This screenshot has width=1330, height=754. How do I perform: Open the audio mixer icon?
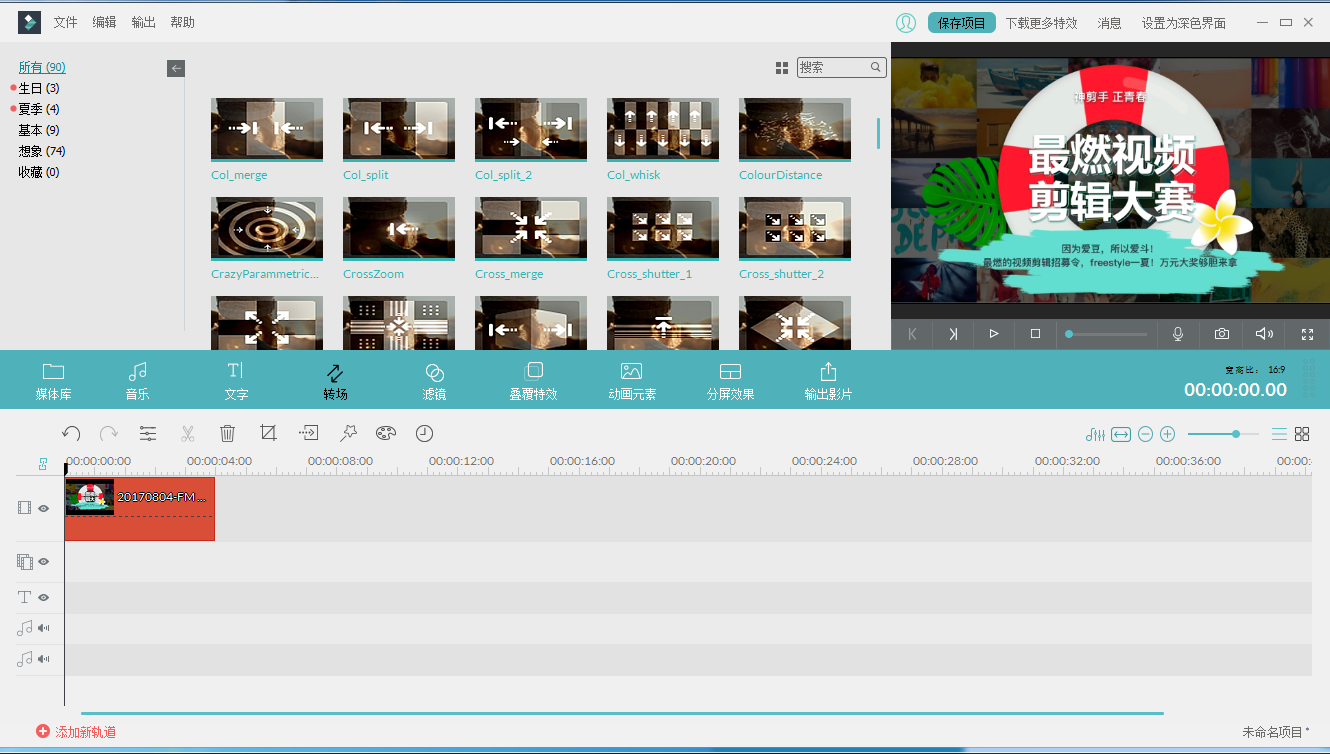(1095, 434)
